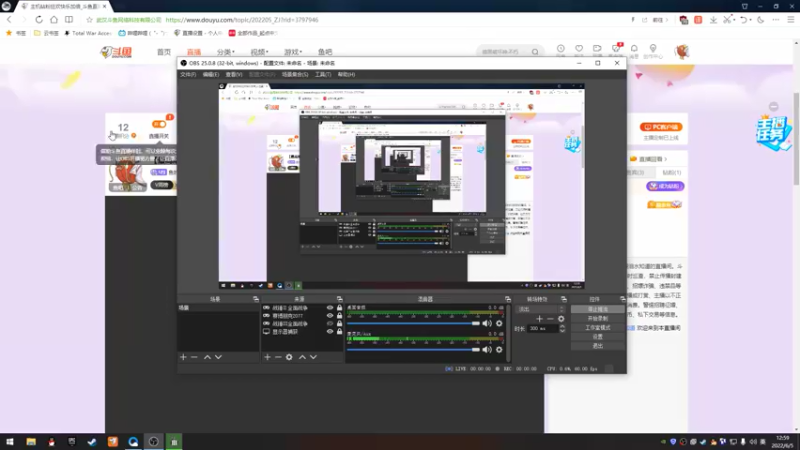Screen dimensions: 800x450
Task: Toggle lock on display capture source
Action: coord(339,332)
